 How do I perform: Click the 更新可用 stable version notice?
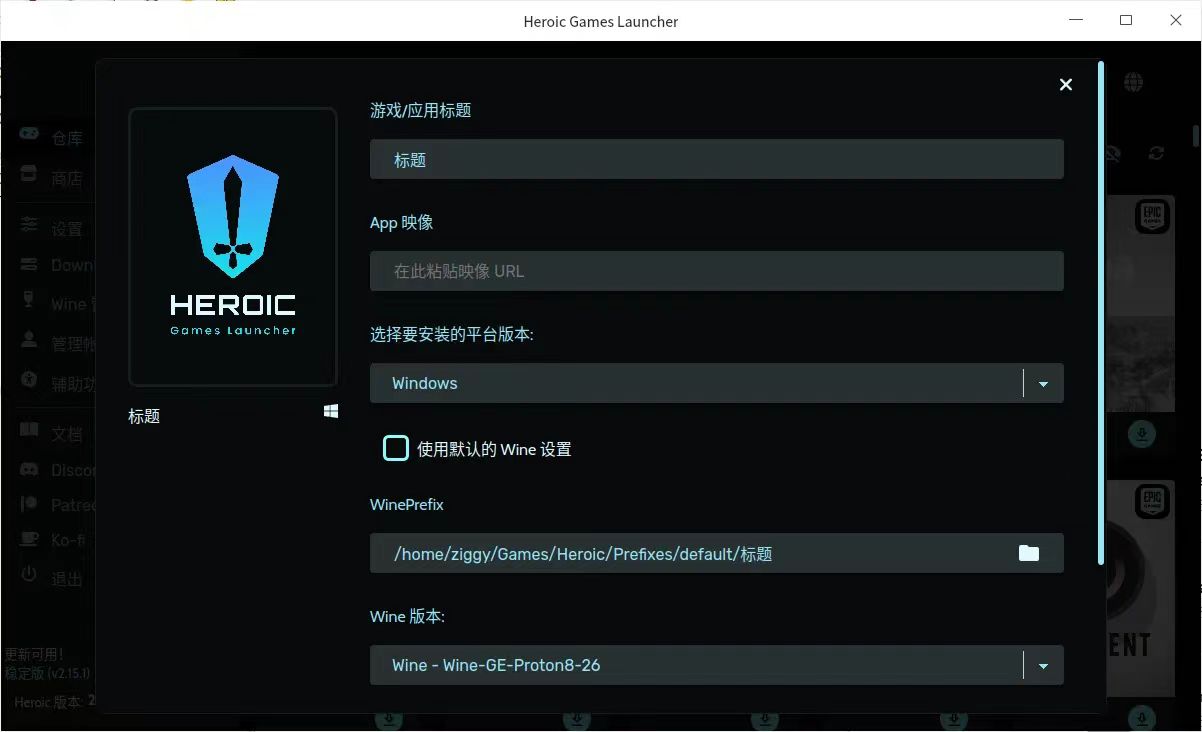[x=48, y=664]
